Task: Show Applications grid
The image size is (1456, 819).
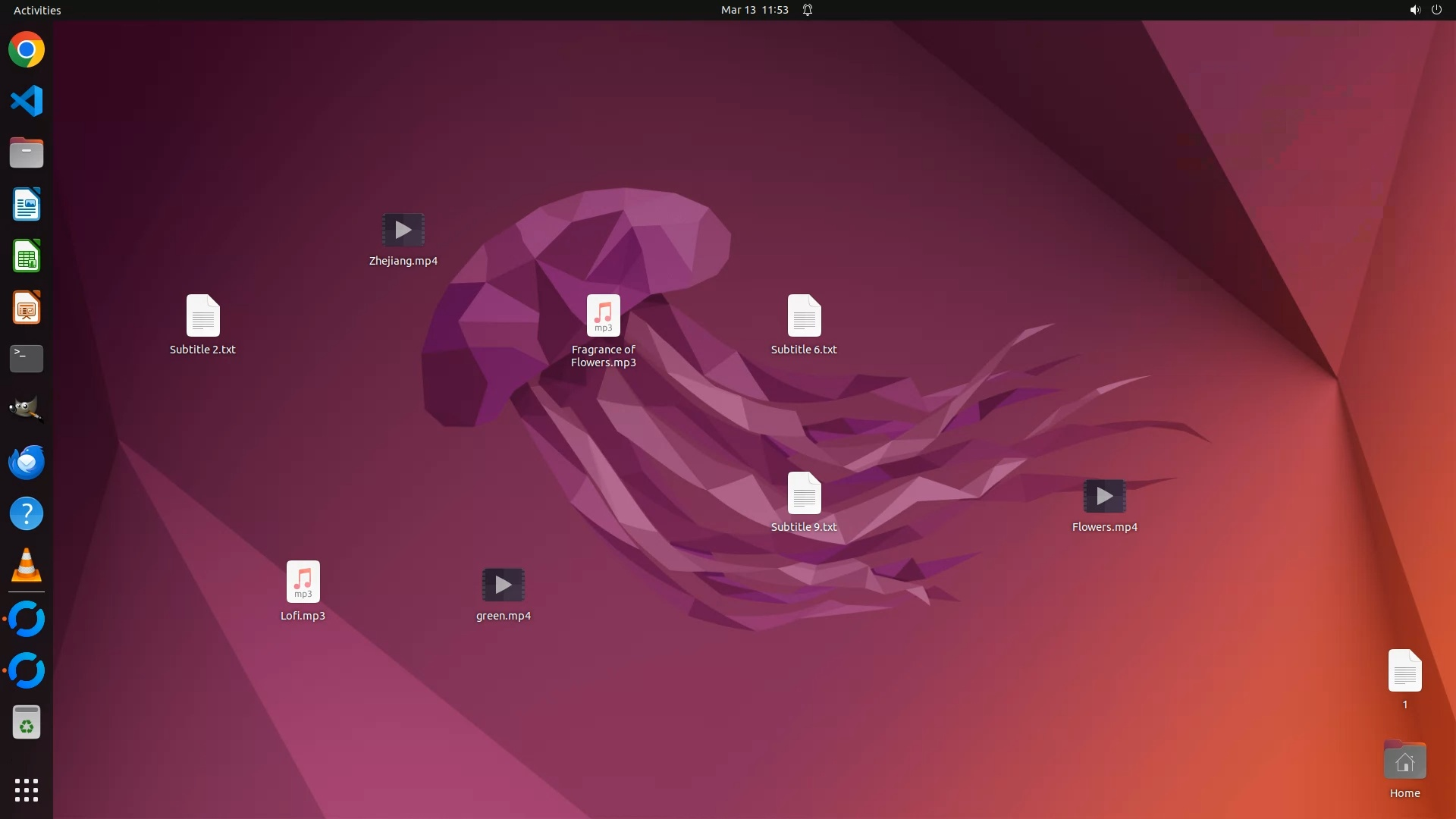Action: tap(27, 790)
